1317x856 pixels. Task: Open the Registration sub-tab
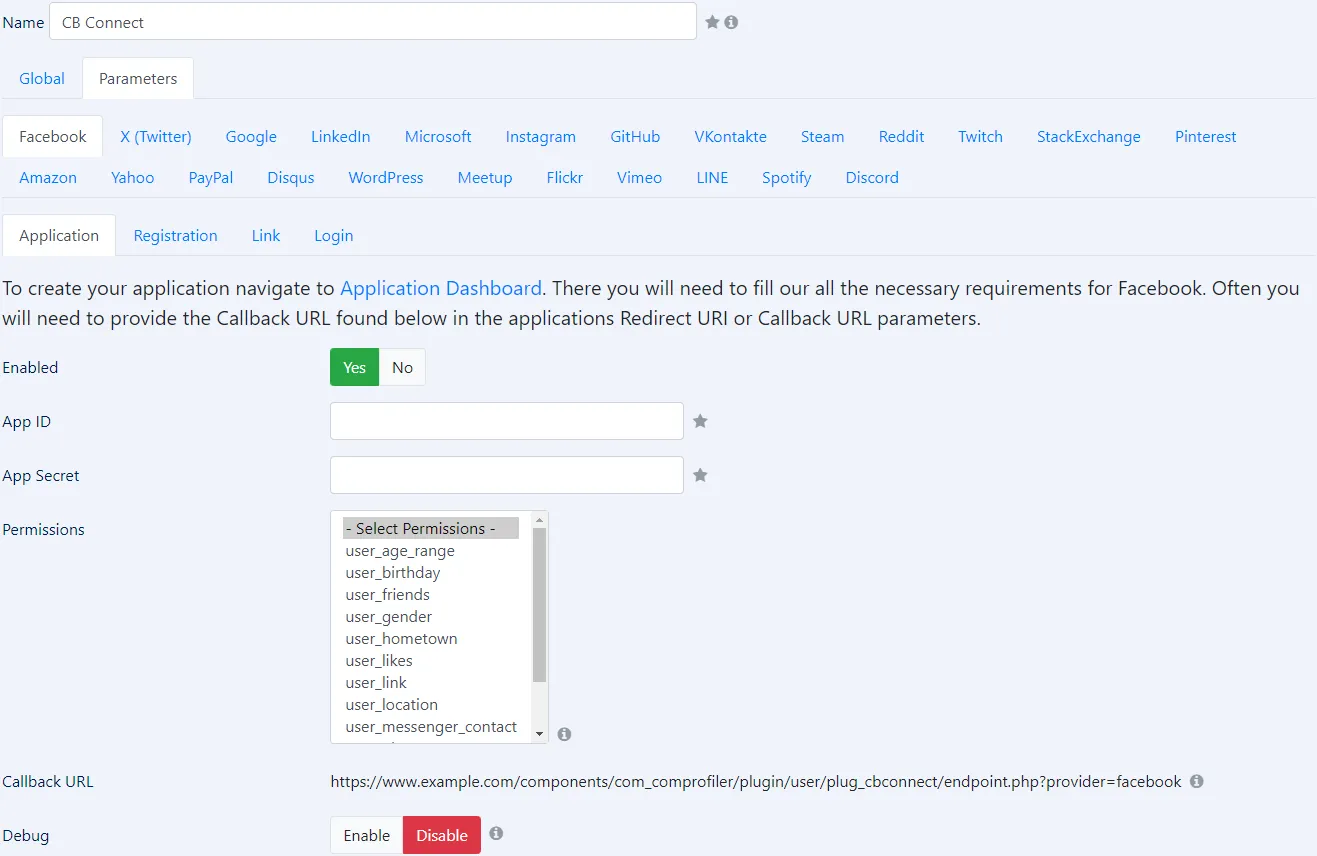(176, 235)
